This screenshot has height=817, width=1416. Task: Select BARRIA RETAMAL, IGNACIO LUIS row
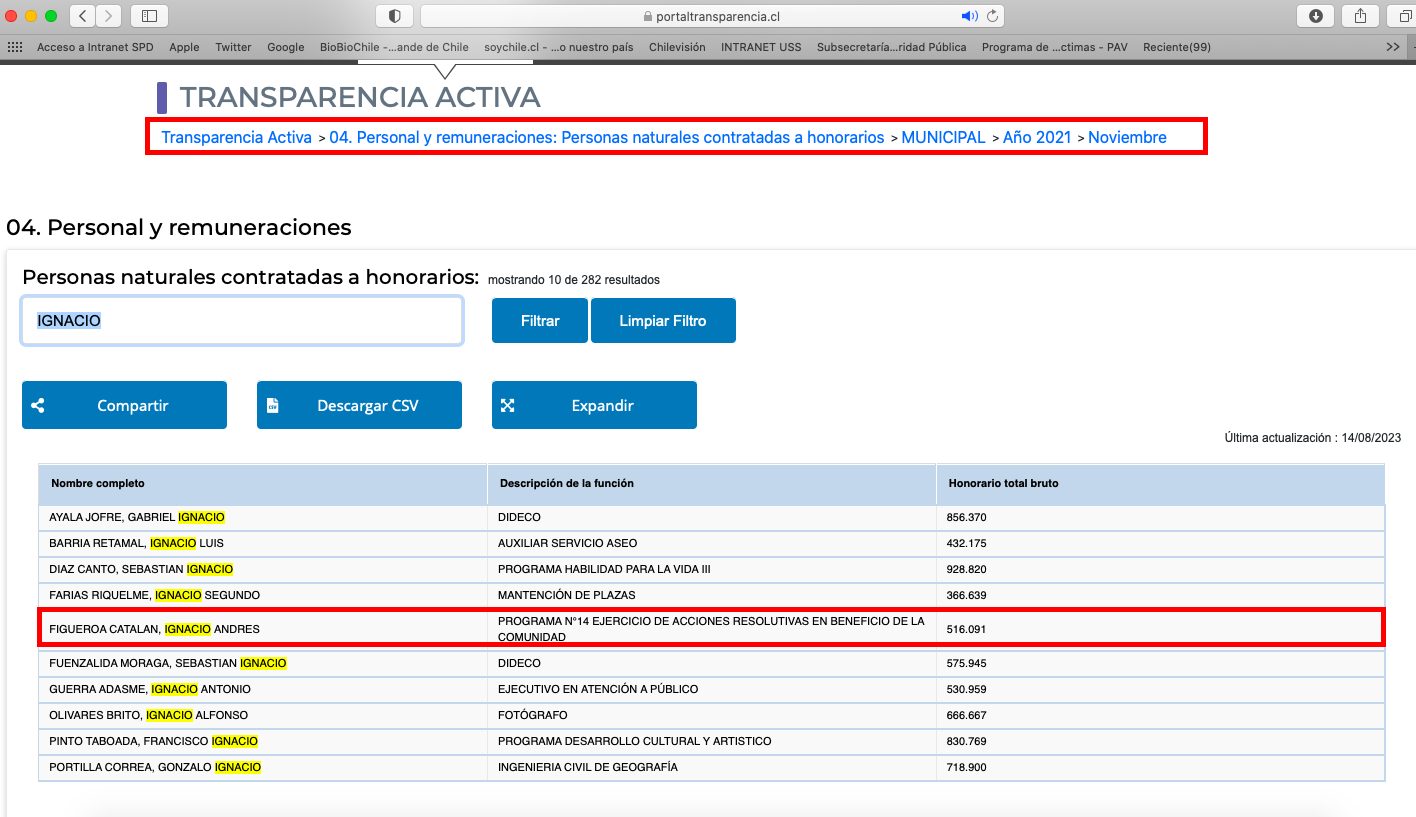pyautogui.click(x=712, y=544)
